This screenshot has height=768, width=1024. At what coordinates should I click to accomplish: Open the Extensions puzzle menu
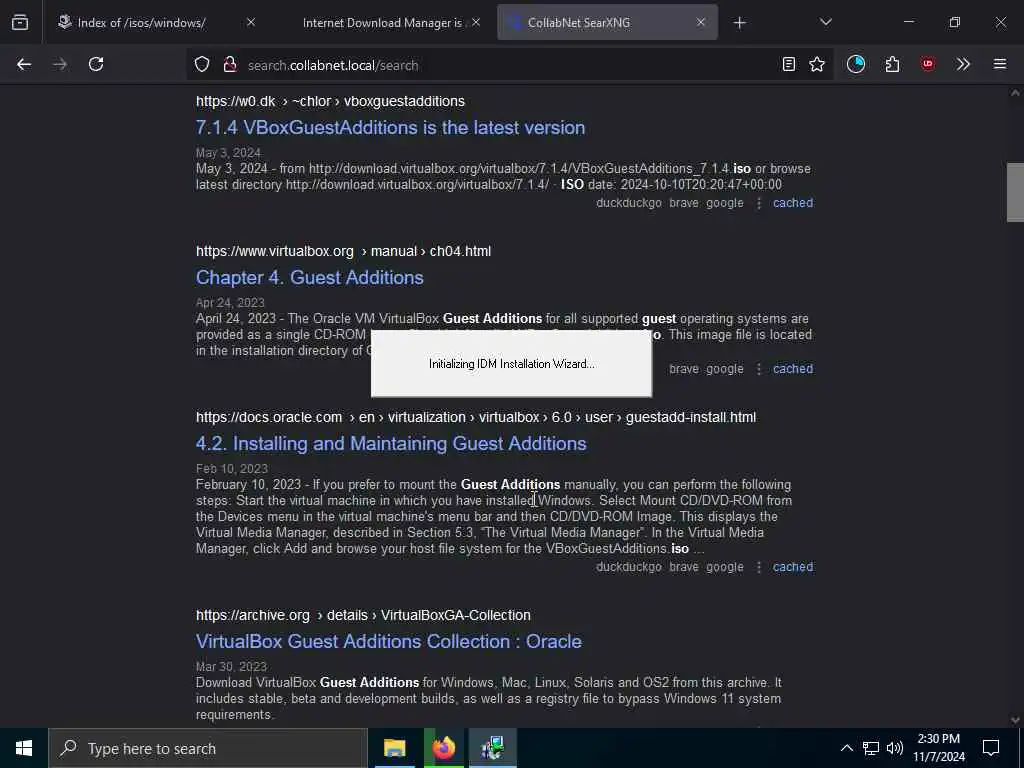tap(893, 64)
